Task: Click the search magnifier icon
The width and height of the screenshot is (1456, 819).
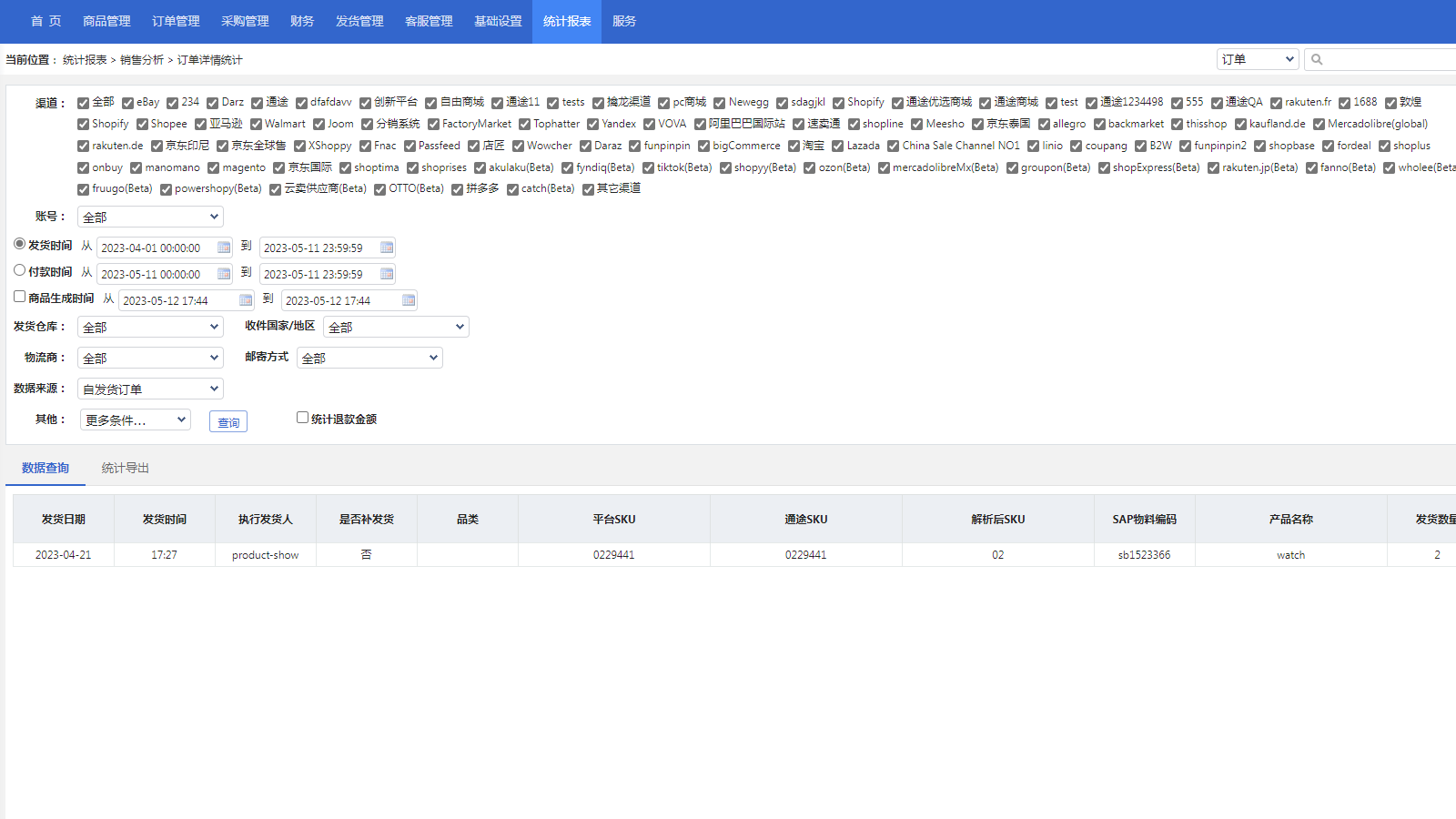Action: click(1317, 59)
